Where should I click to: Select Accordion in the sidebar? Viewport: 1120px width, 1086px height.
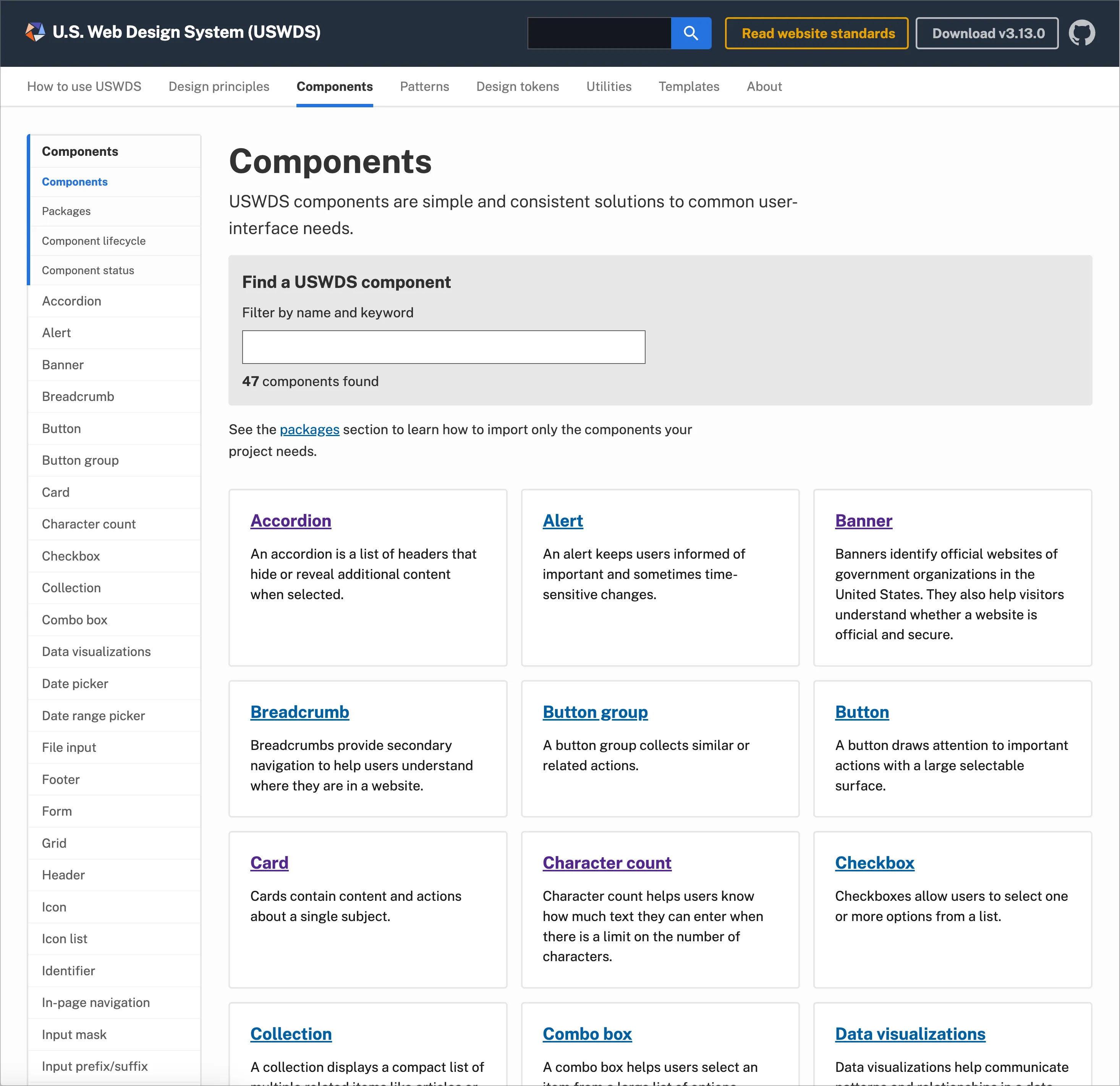115,301
